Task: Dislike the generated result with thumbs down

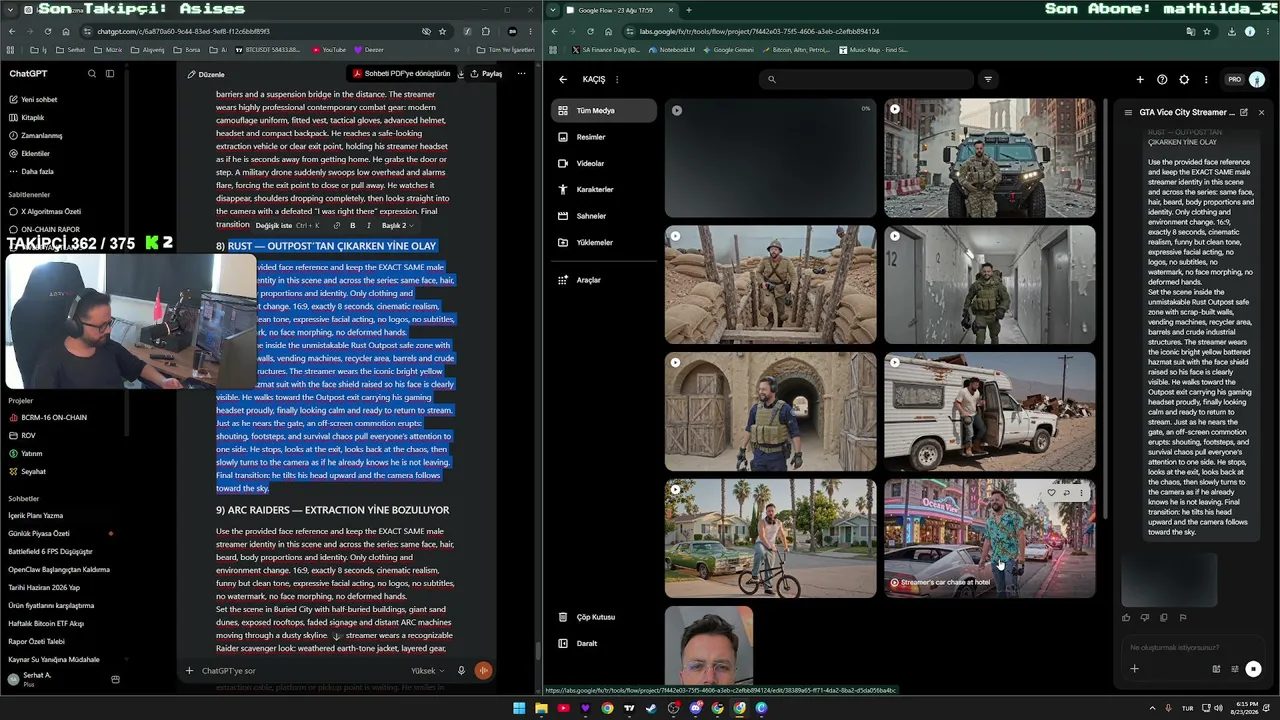Action: coord(1145,618)
